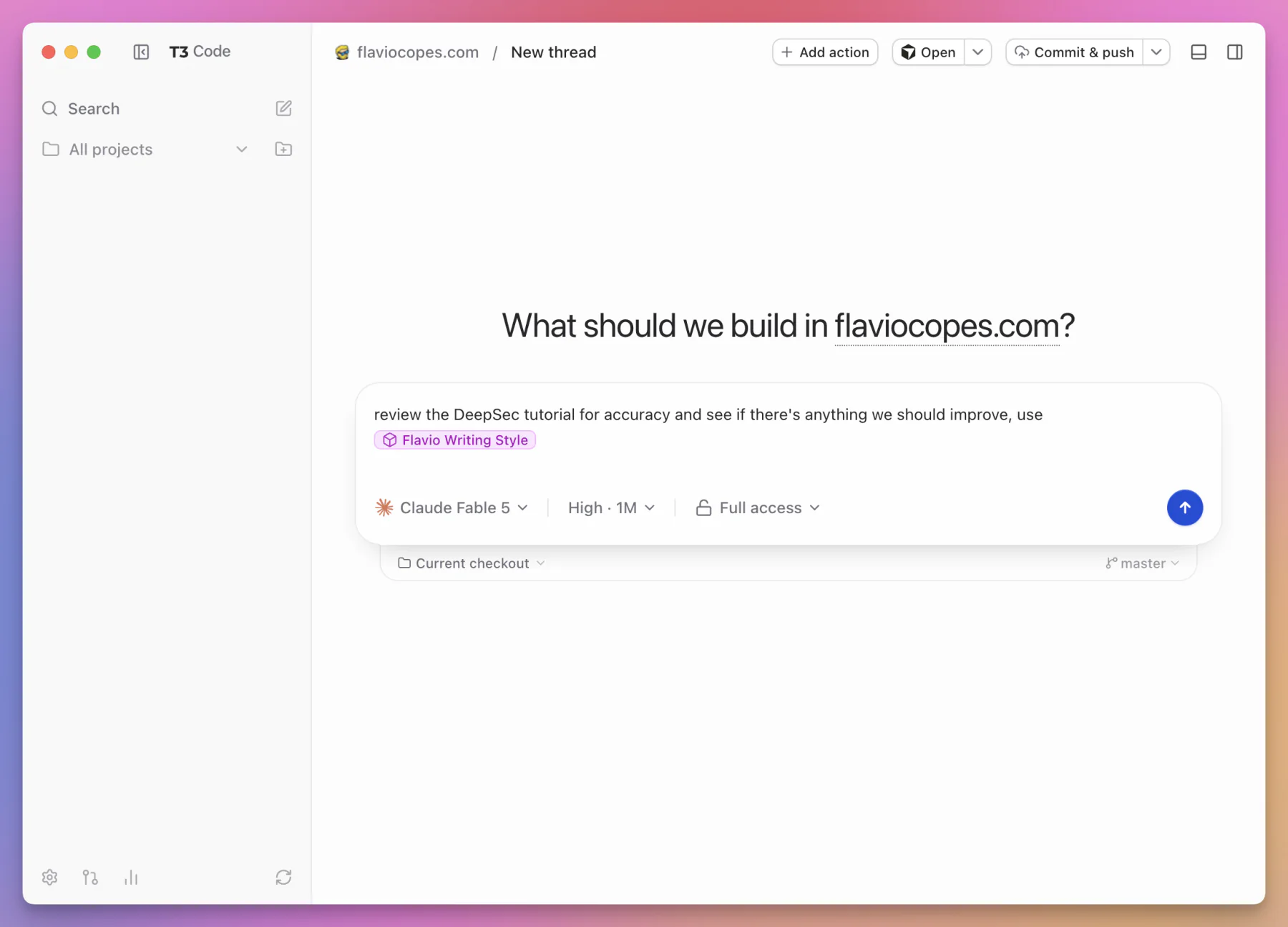This screenshot has width=1288, height=927.
Task: Open the source control branches icon
Action: point(90,877)
